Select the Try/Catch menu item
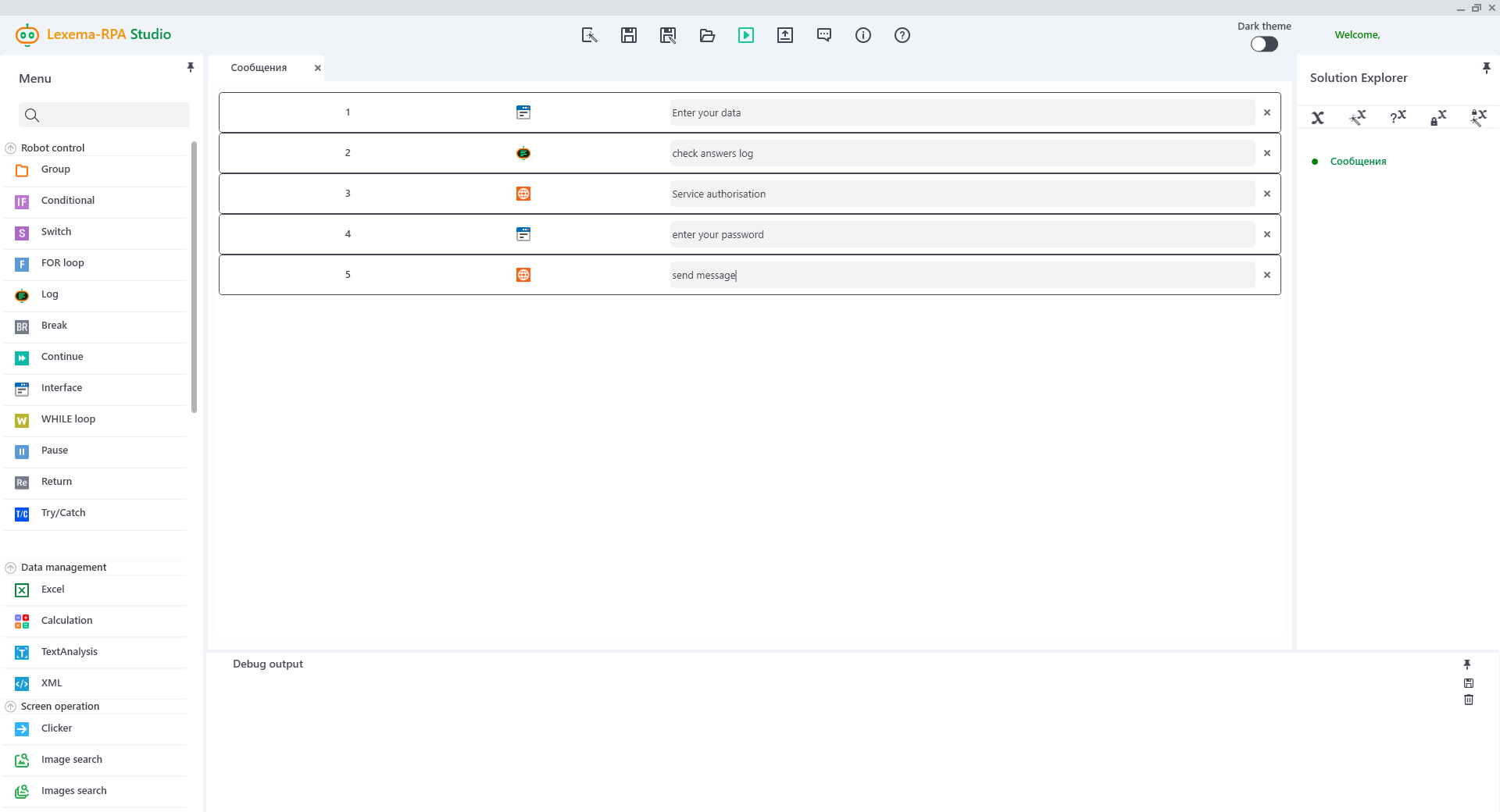Viewport: 1500px width, 812px height. point(63,513)
